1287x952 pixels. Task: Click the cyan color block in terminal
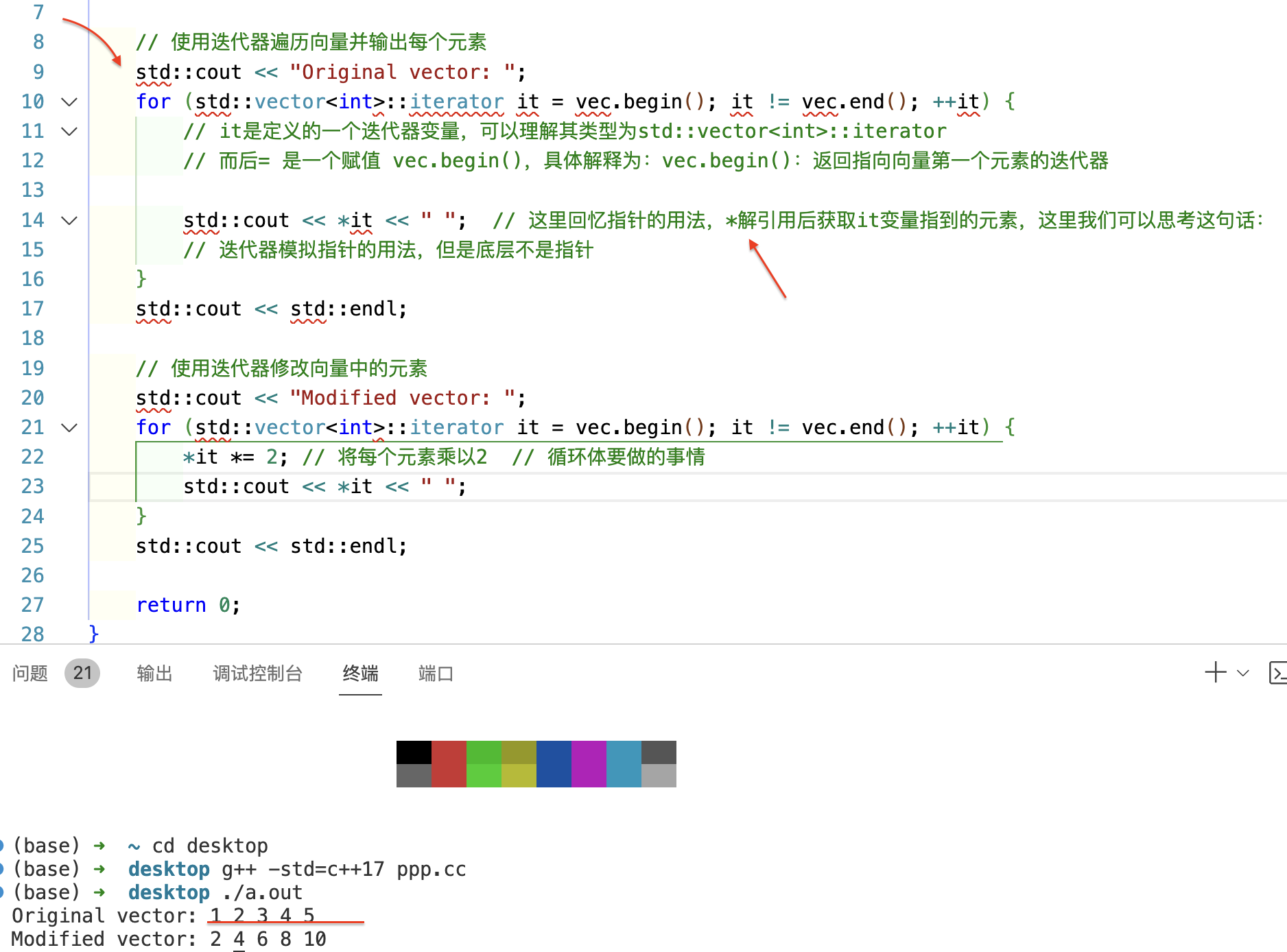[x=624, y=764]
